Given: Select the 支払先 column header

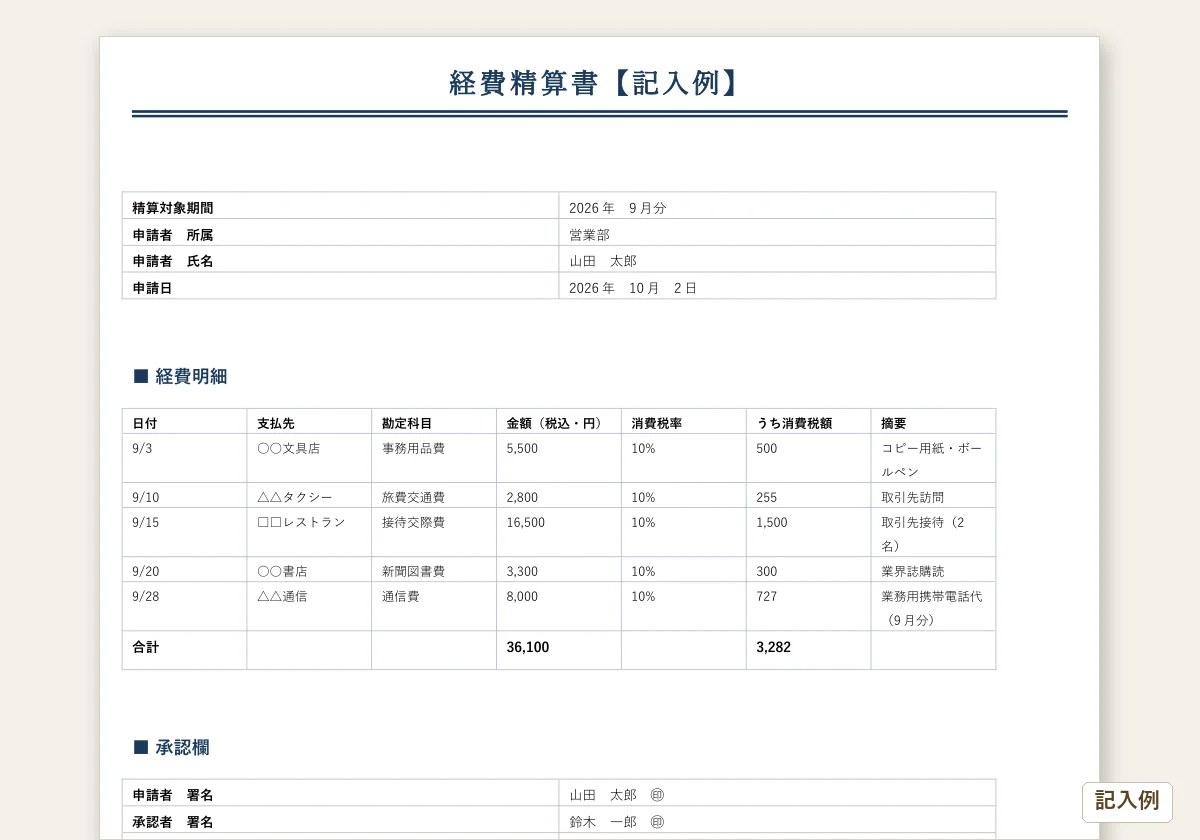Looking at the screenshot, I should pyautogui.click(x=309, y=423).
